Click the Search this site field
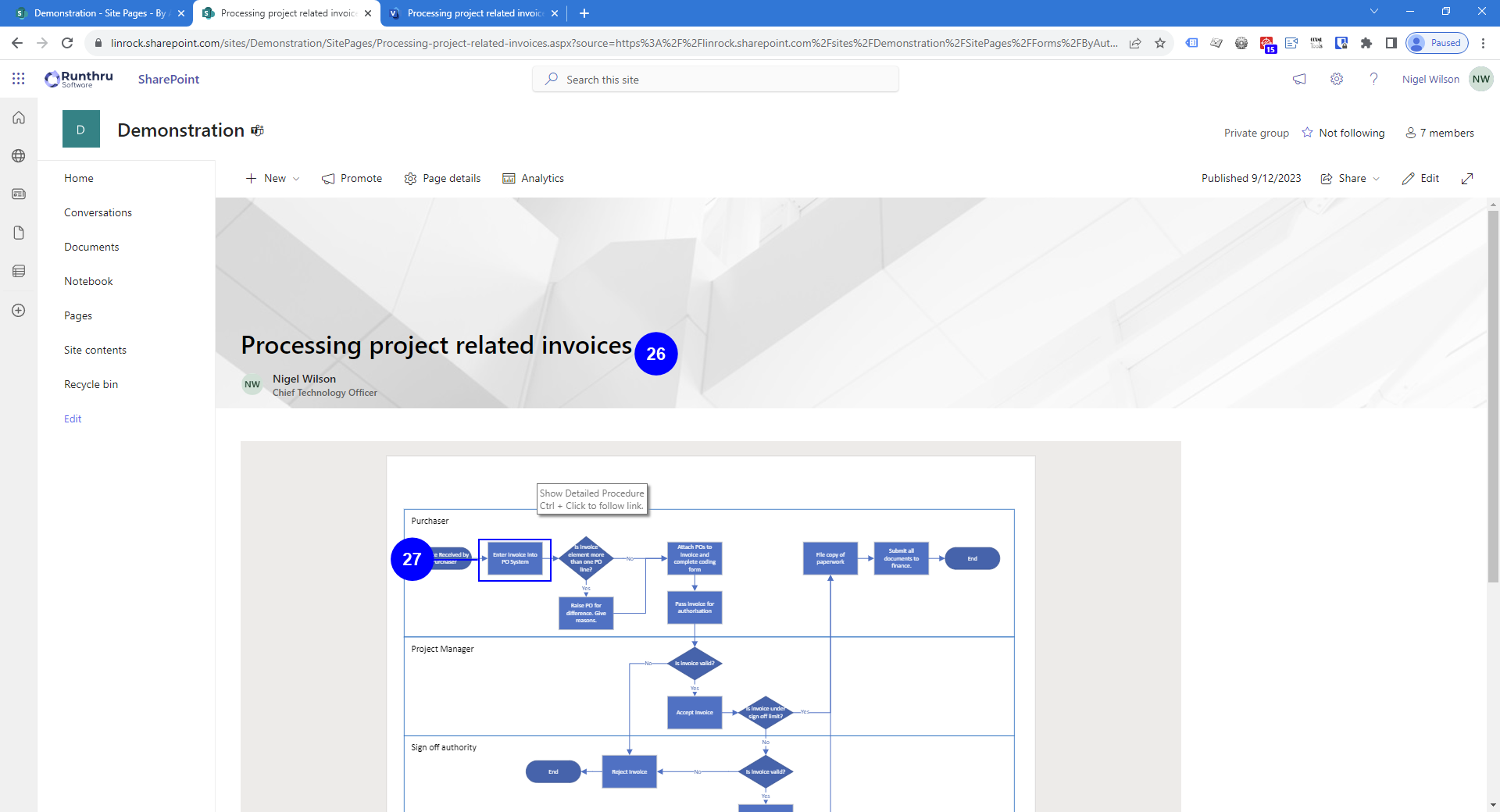1500x812 pixels. 715,80
